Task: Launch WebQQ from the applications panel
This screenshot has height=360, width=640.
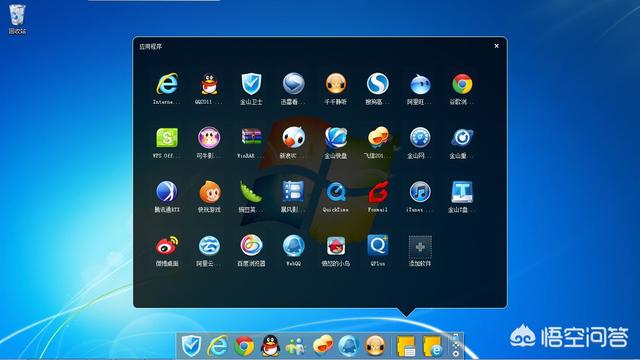Action: point(293,245)
